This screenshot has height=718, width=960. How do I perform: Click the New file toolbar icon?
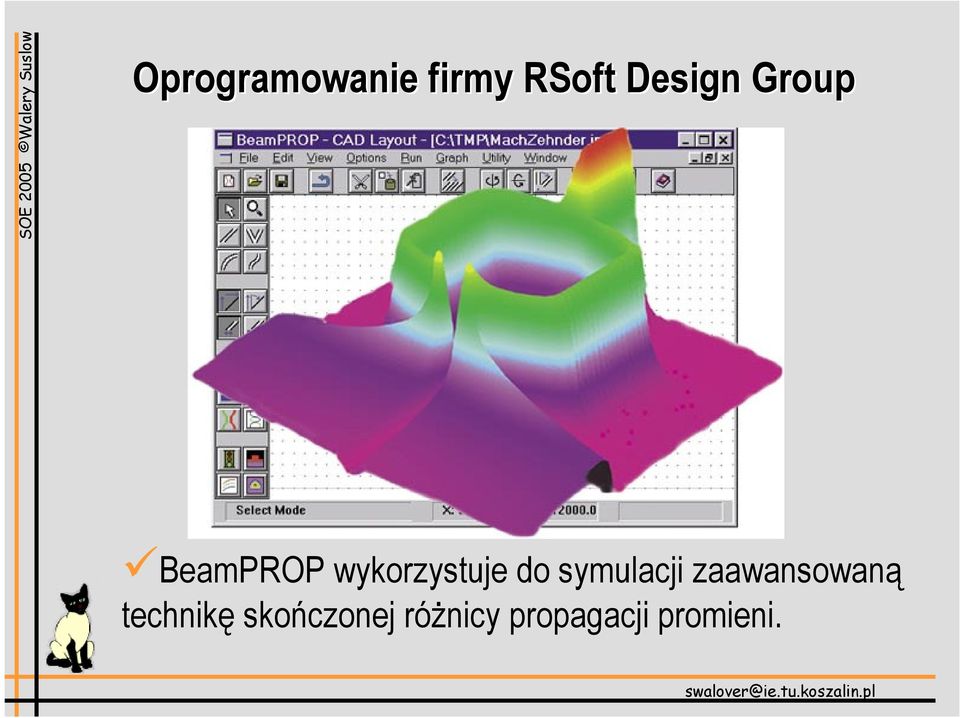[x=229, y=181]
